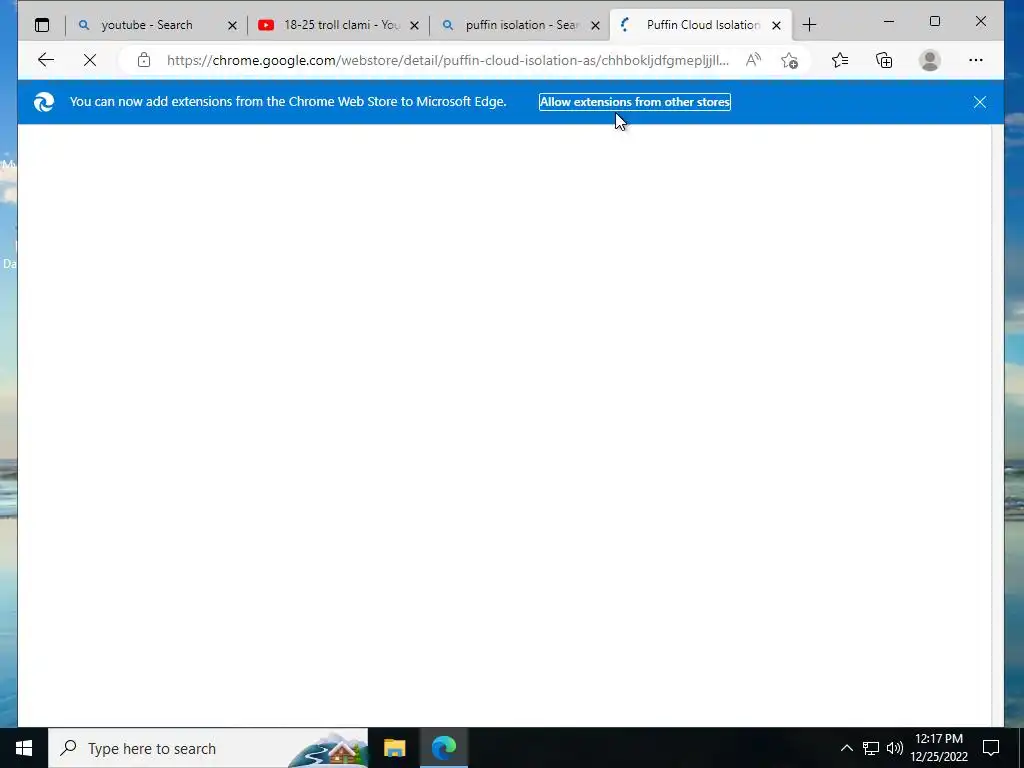This screenshot has height=768, width=1024.
Task: Close the puffin isolation search tab
Action: 595,25
